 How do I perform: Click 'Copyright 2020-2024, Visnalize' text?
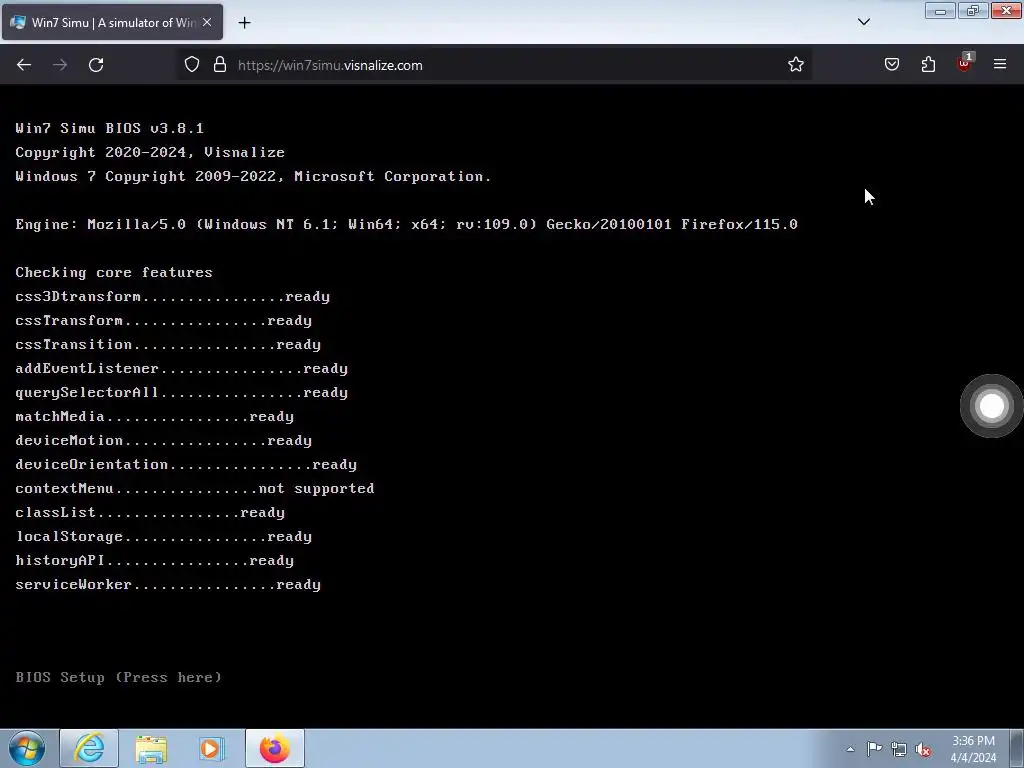[150, 152]
